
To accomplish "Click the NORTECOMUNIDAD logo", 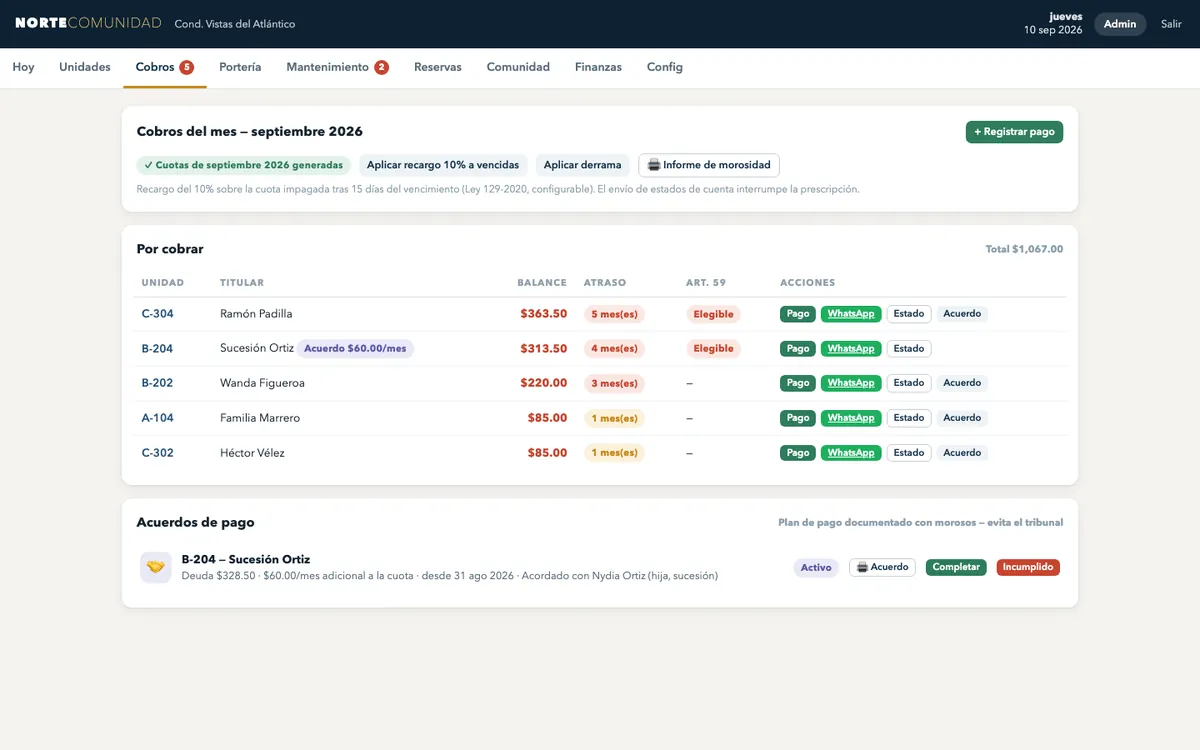I will pyautogui.click(x=88, y=23).
